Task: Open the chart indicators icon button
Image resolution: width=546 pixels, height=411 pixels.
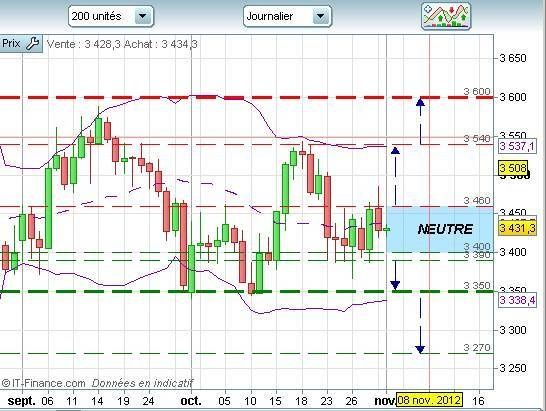Action: click(x=446, y=16)
